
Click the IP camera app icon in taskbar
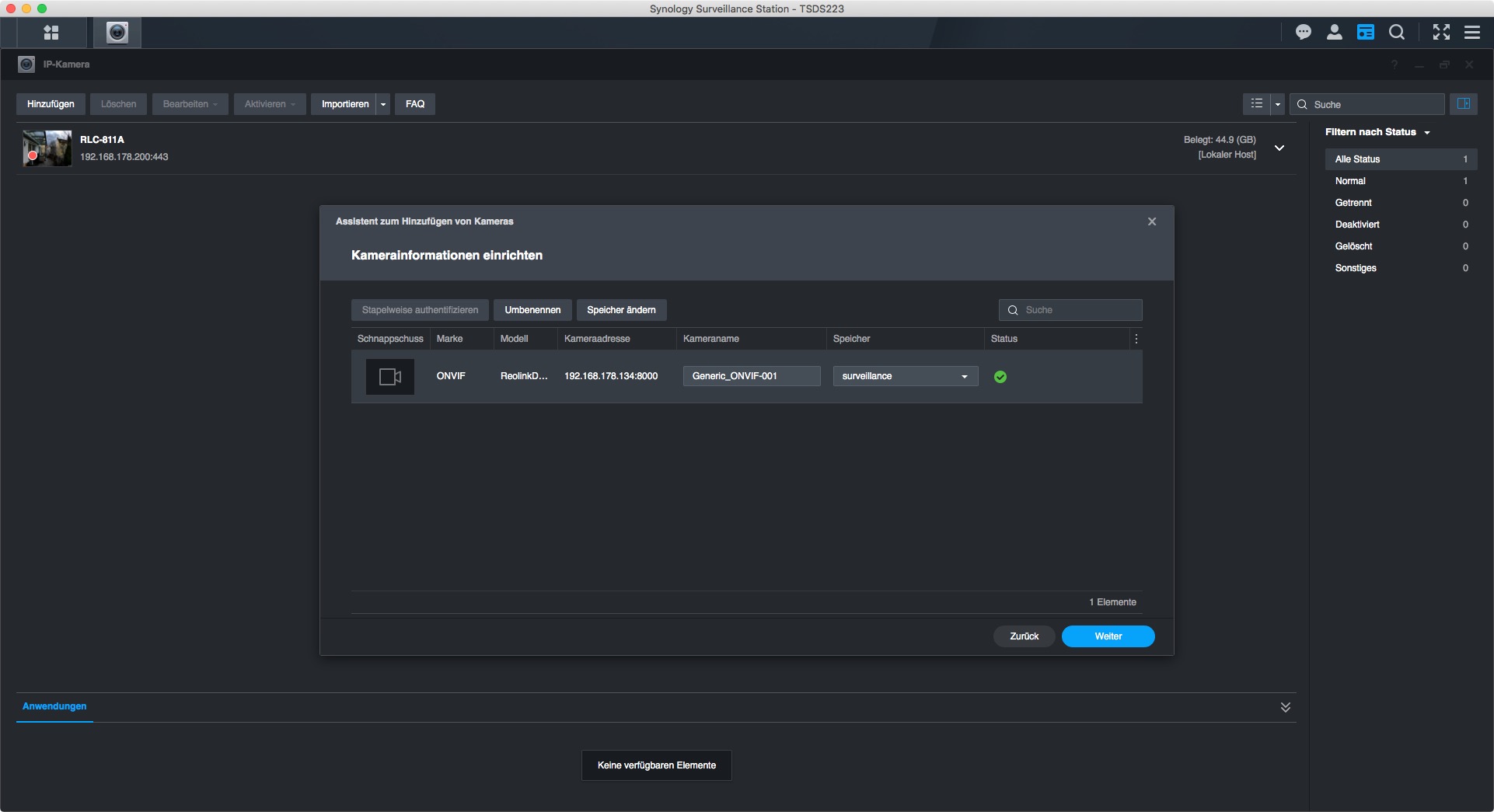pos(117,33)
